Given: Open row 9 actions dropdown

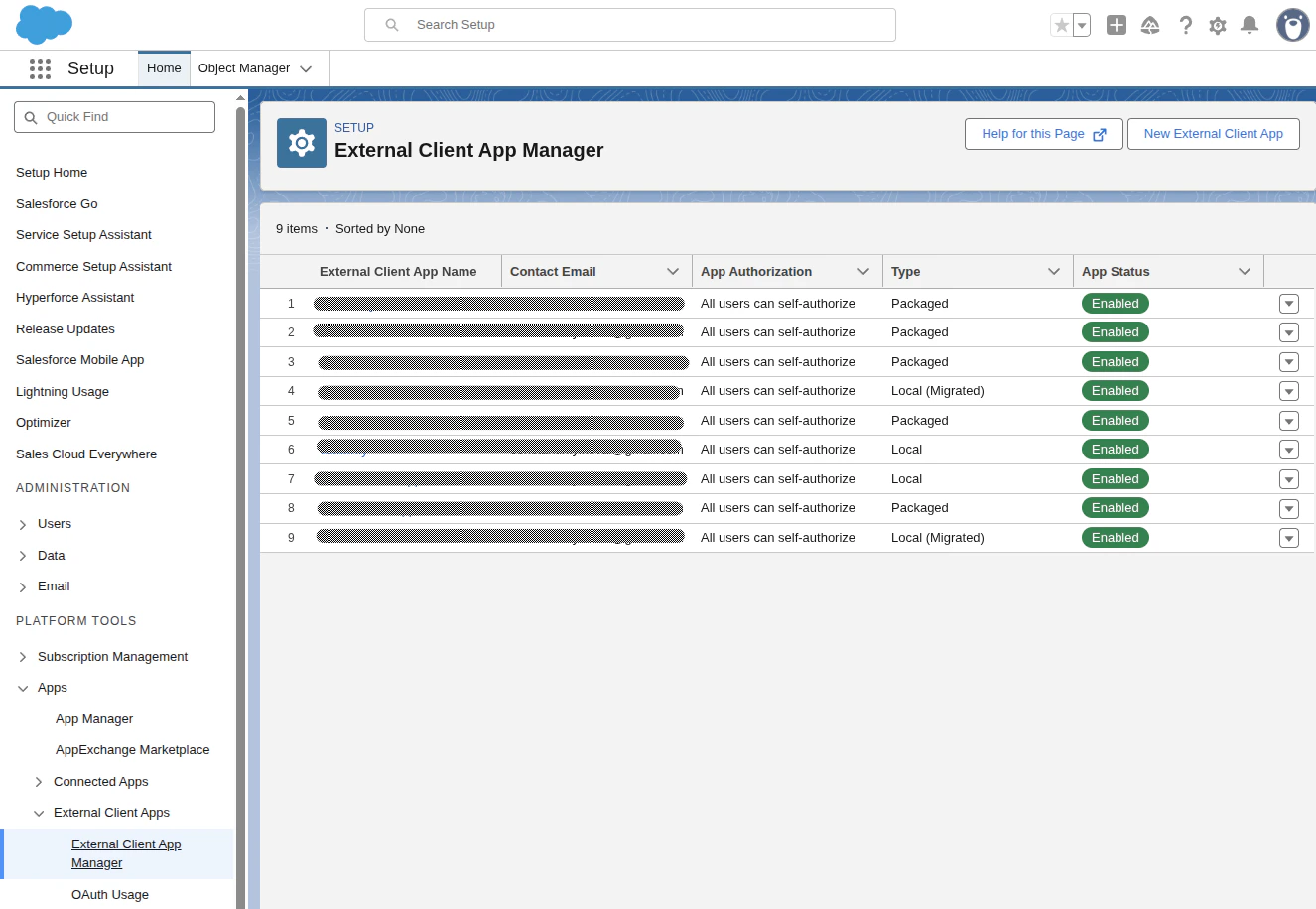Looking at the screenshot, I should 1289,538.
